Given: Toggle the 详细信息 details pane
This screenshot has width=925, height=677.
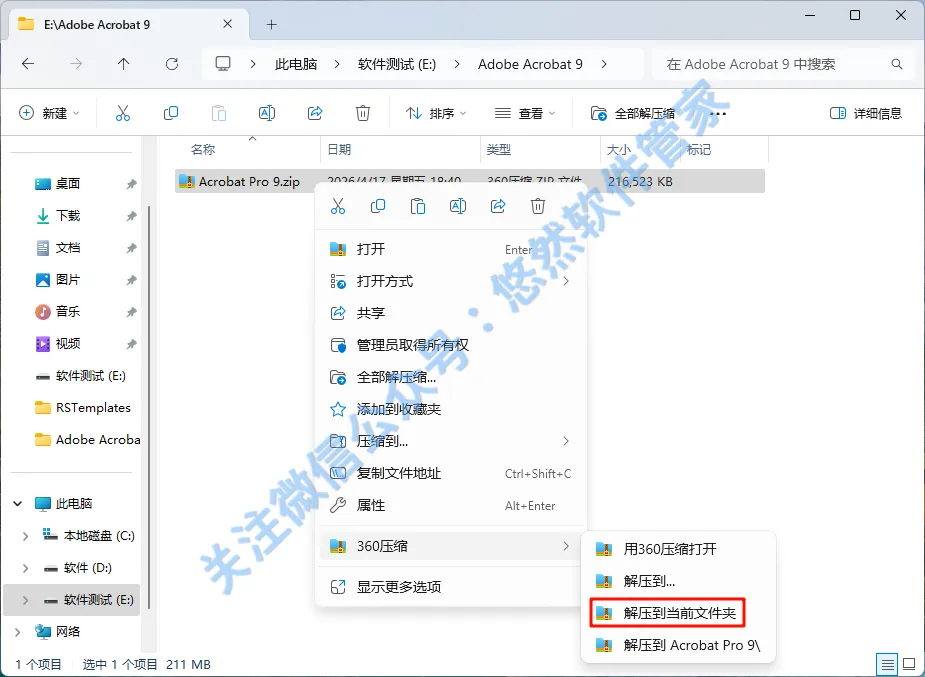Looking at the screenshot, I should tap(865, 113).
